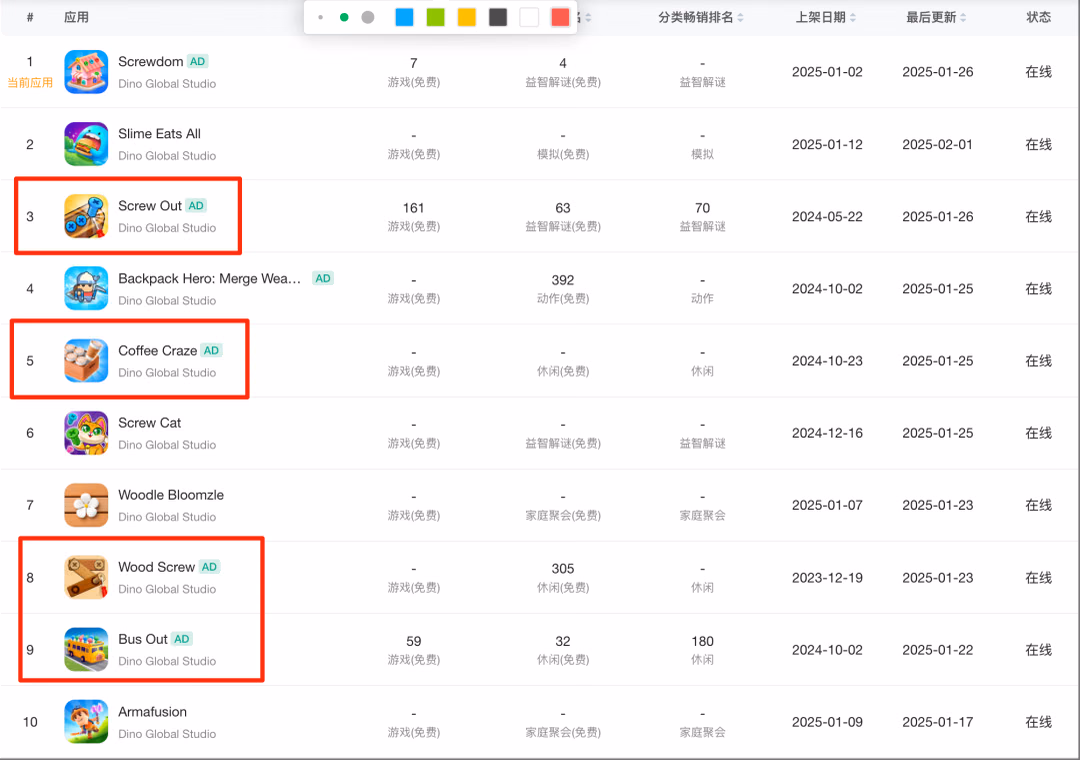Viewport: 1080px width, 760px height.
Task: Click the 状态 column header
Action: 1039,17
